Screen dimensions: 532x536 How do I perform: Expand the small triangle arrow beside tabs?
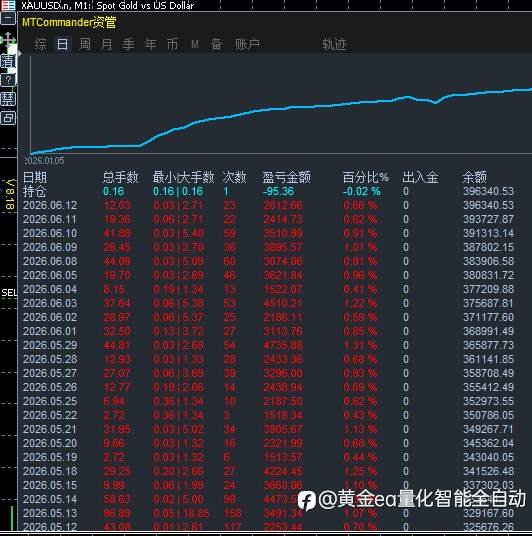click(19, 53)
